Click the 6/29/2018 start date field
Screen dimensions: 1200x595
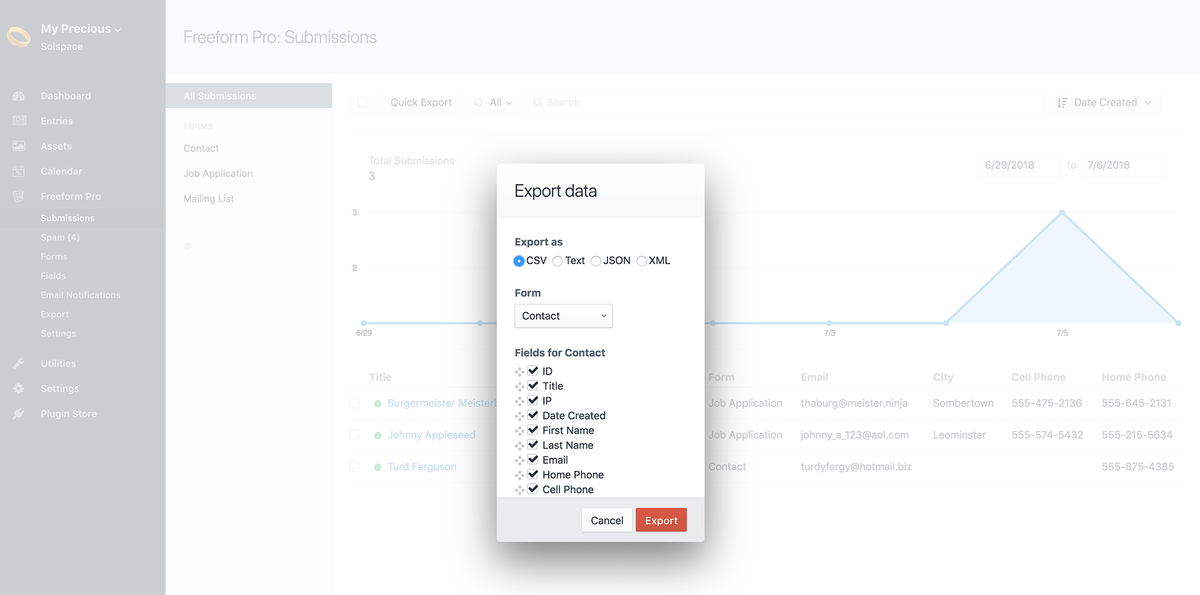tap(1019, 165)
